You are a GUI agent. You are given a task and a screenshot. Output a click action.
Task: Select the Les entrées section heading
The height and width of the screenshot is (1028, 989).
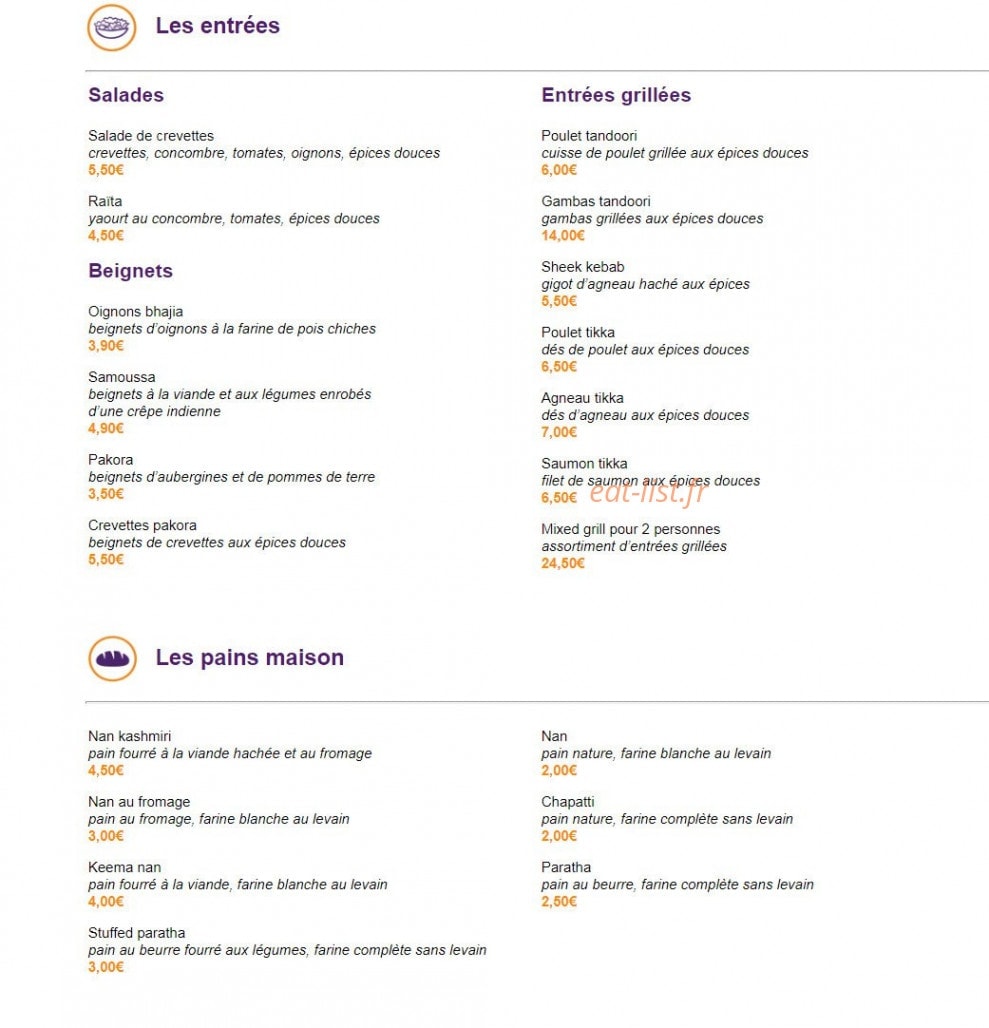218,26
